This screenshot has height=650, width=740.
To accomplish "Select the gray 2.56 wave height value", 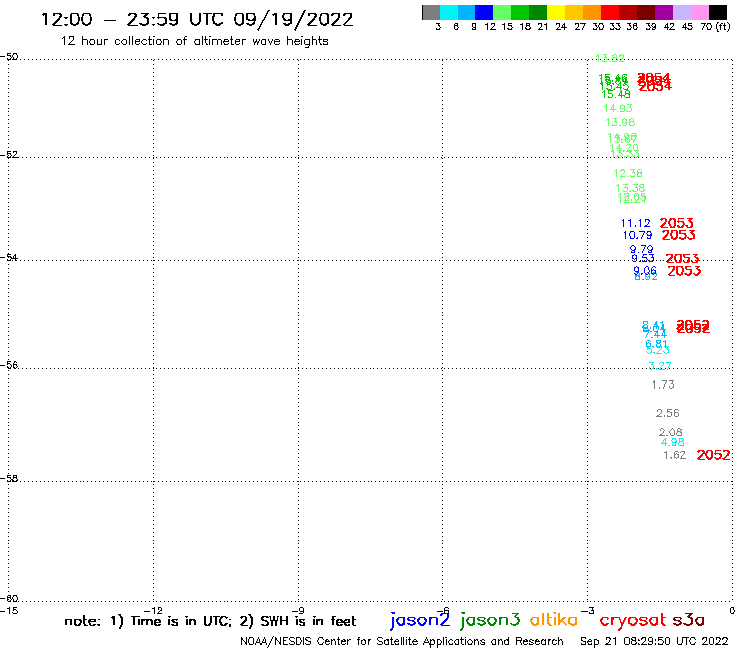I will (x=667, y=413).
